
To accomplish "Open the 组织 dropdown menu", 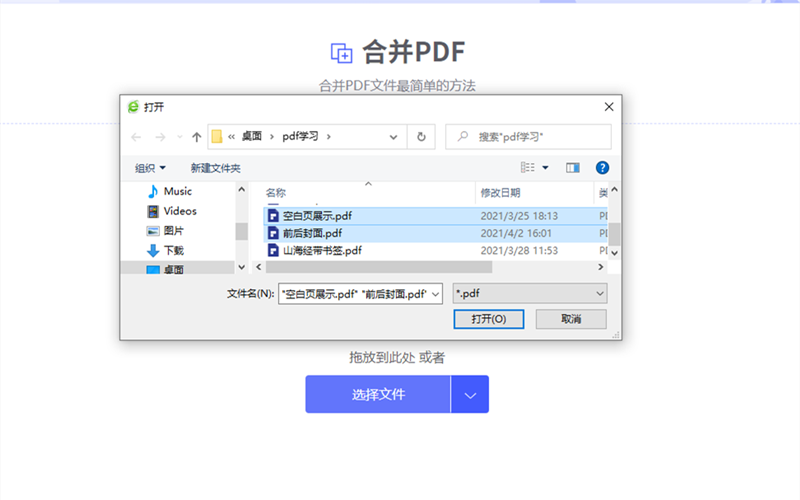I will (x=151, y=168).
